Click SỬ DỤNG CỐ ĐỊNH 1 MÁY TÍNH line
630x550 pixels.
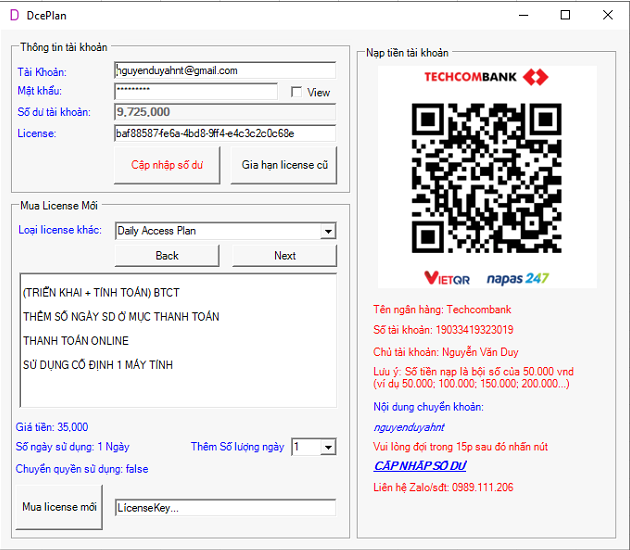click(x=98, y=365)
